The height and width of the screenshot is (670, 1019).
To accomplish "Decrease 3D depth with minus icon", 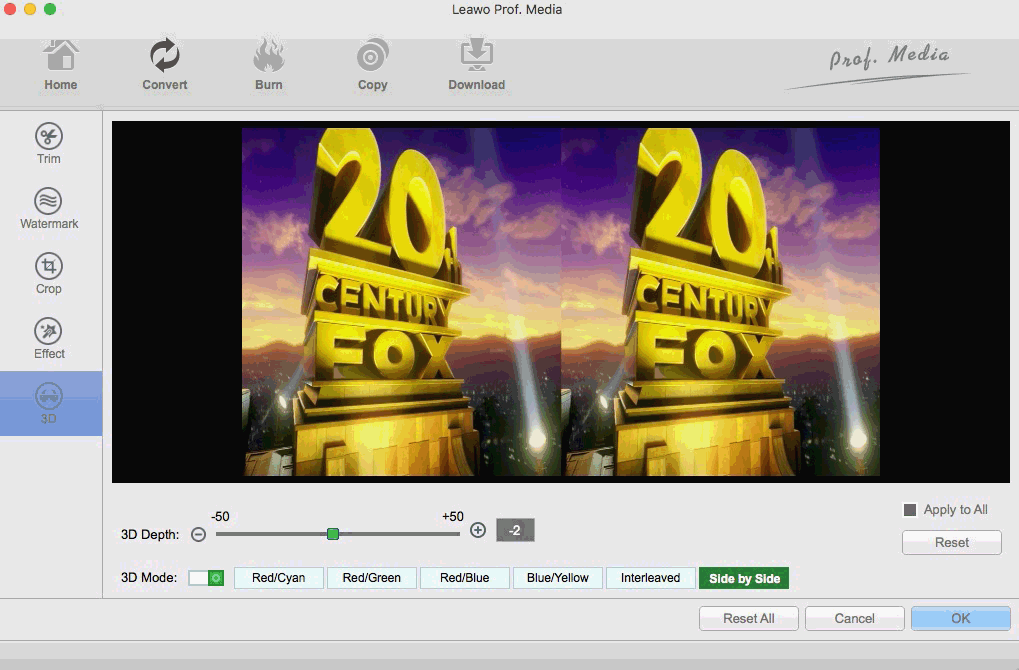I will [199, 534].
